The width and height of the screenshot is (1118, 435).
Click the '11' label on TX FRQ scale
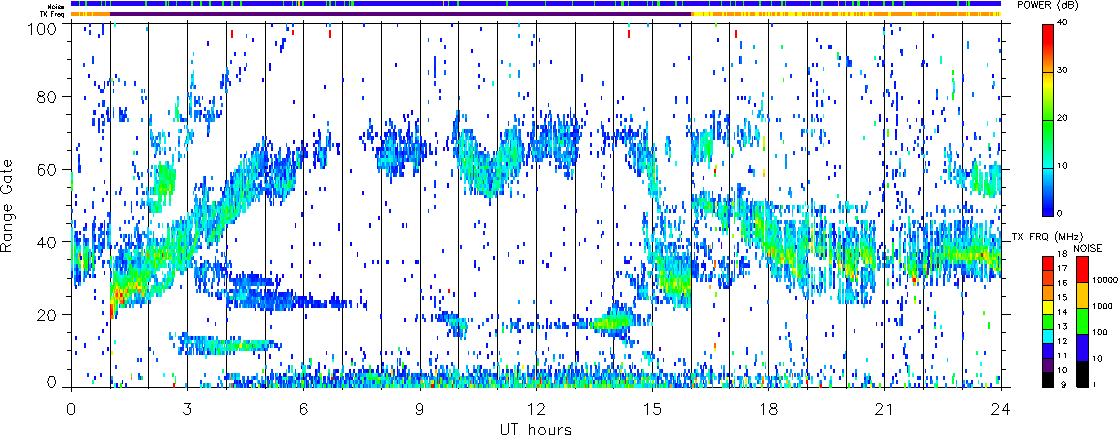pyautogui.click(x=1060, y=356)
